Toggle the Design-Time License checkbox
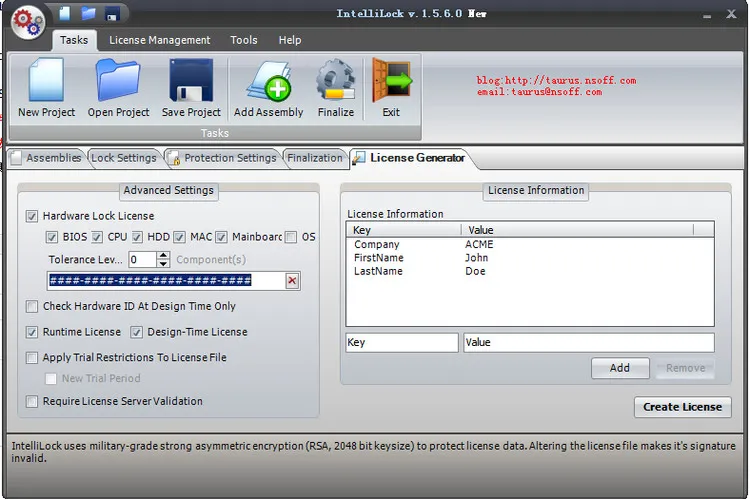The width and height of the screenshot is (750, 499). point(136,332)
